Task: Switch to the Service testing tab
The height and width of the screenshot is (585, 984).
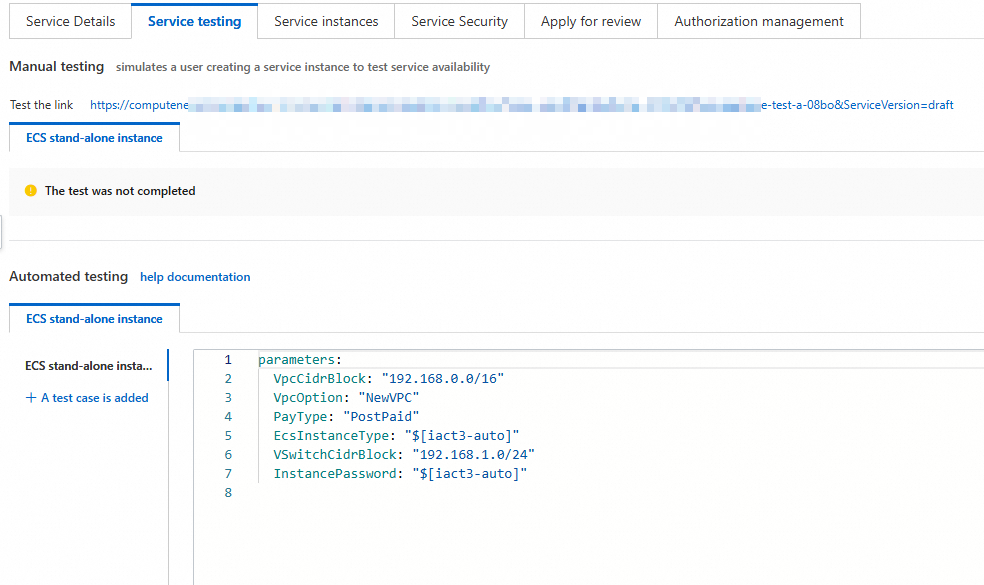Action: pyautogui.click(x=194, y=21)
